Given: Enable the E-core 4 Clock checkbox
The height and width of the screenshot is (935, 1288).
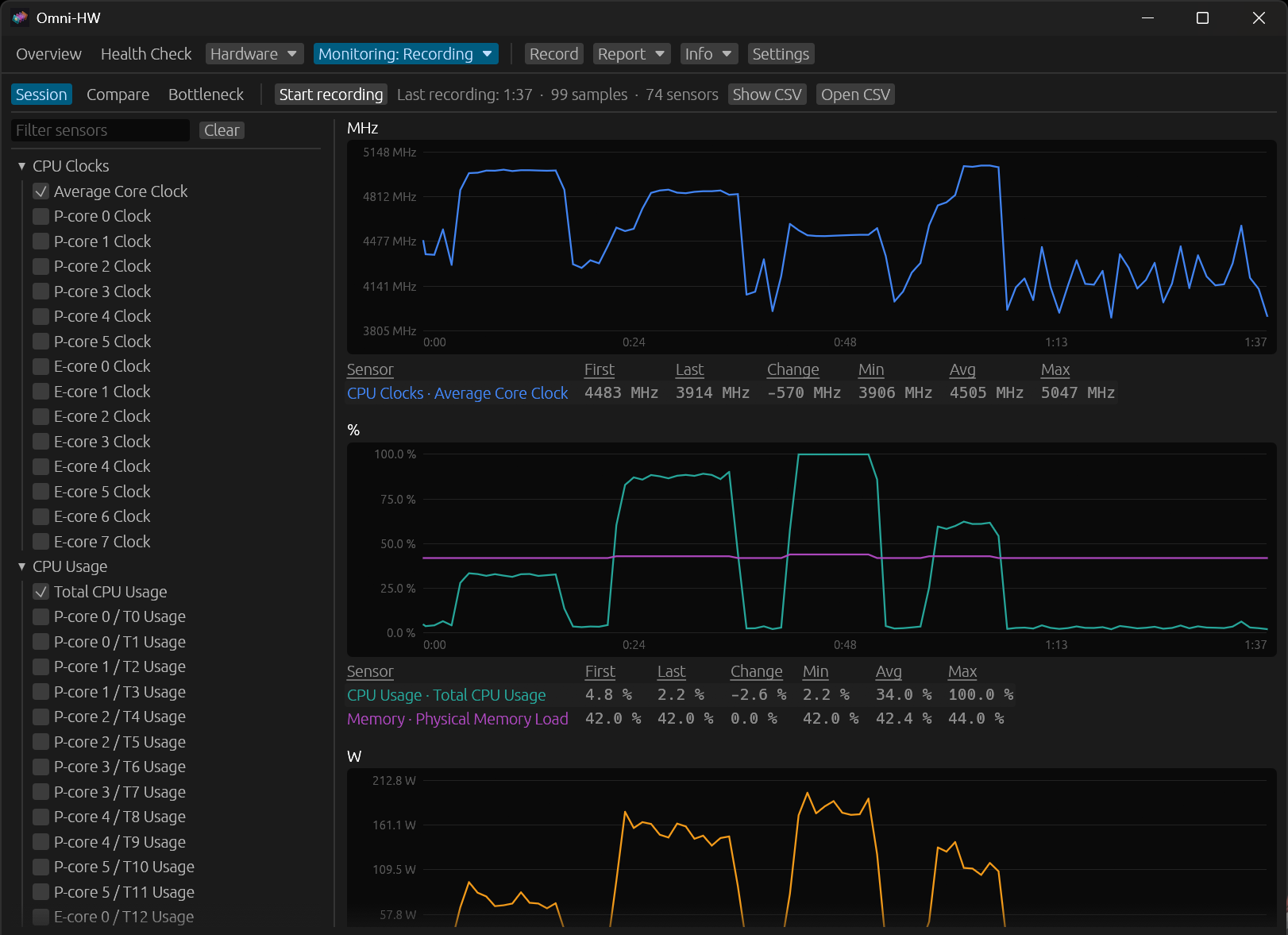Looking at the screenshot, I should [x=41, y=466].
